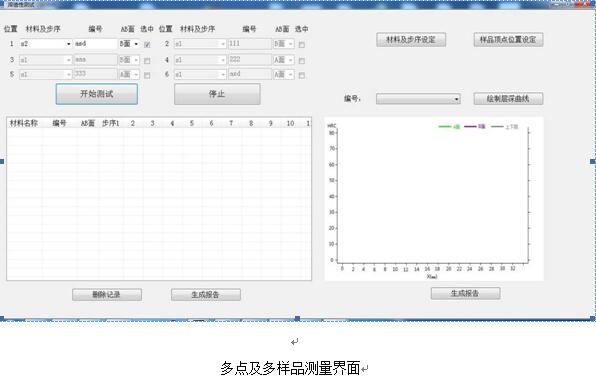Screen dimensions: 596x386
Task: Click the 停止 button
Action: click(x=217, y=94)
